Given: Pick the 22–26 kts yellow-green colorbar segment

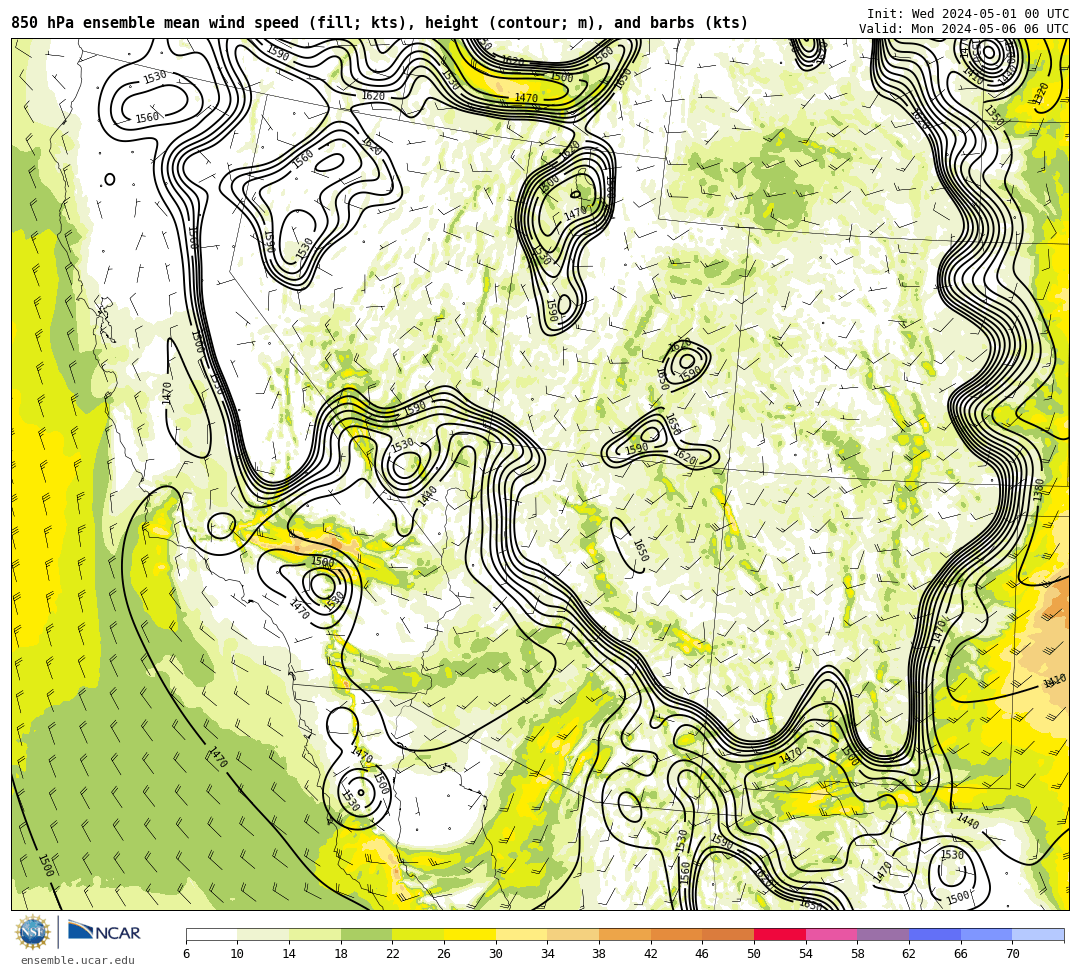Looking at the screenshot, I should point(418,934).
